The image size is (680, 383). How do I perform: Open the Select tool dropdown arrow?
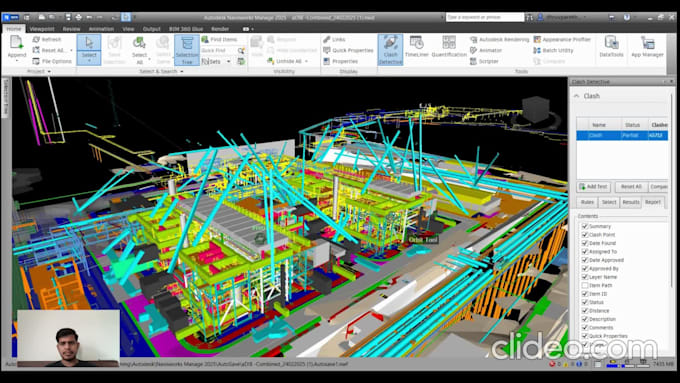(x=89, y=60)
